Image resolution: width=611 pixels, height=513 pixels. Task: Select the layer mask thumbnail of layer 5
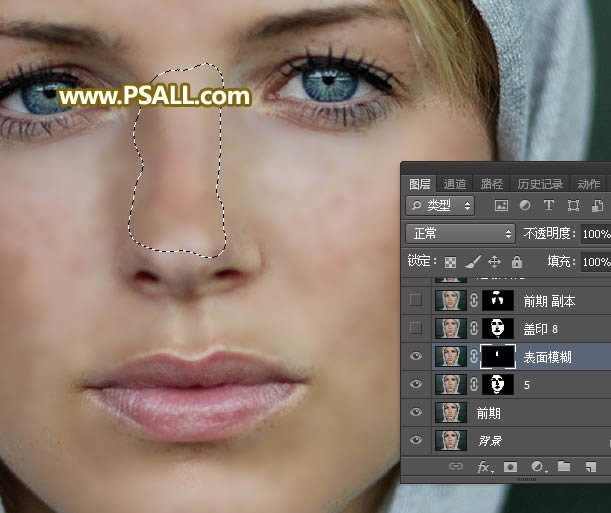point(498,384)
